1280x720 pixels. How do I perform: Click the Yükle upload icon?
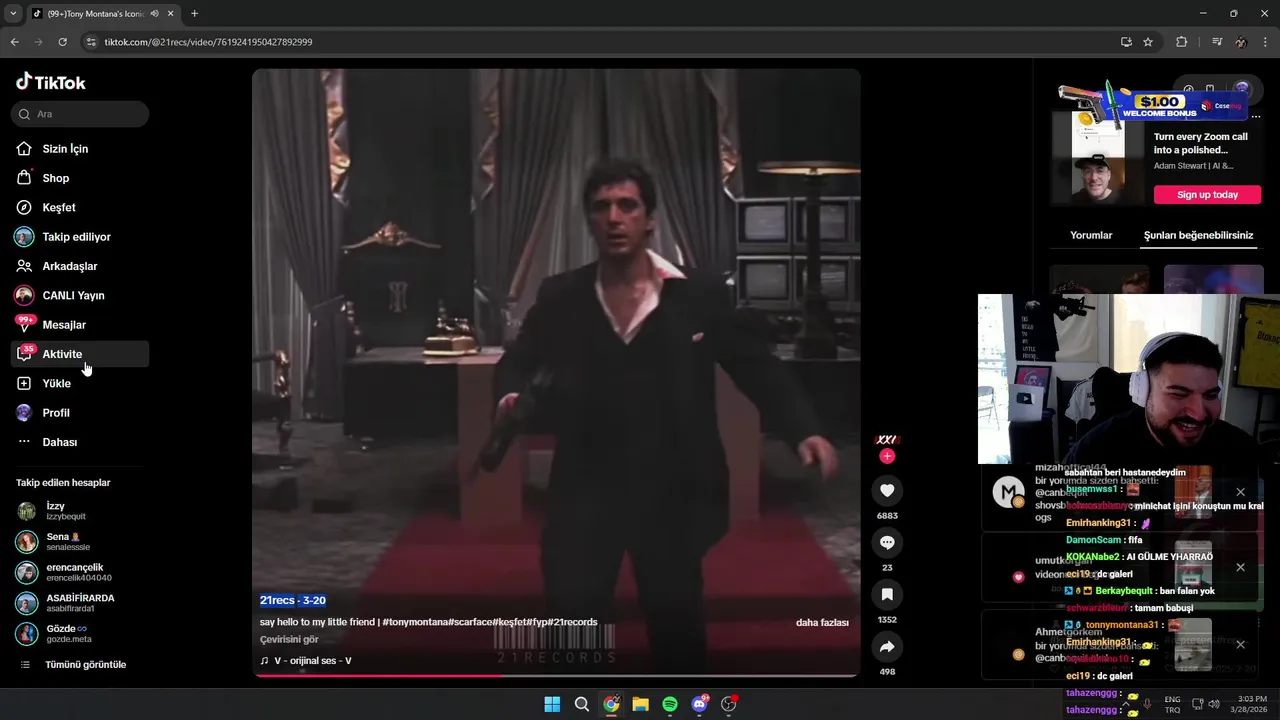[x=24, y=383]
